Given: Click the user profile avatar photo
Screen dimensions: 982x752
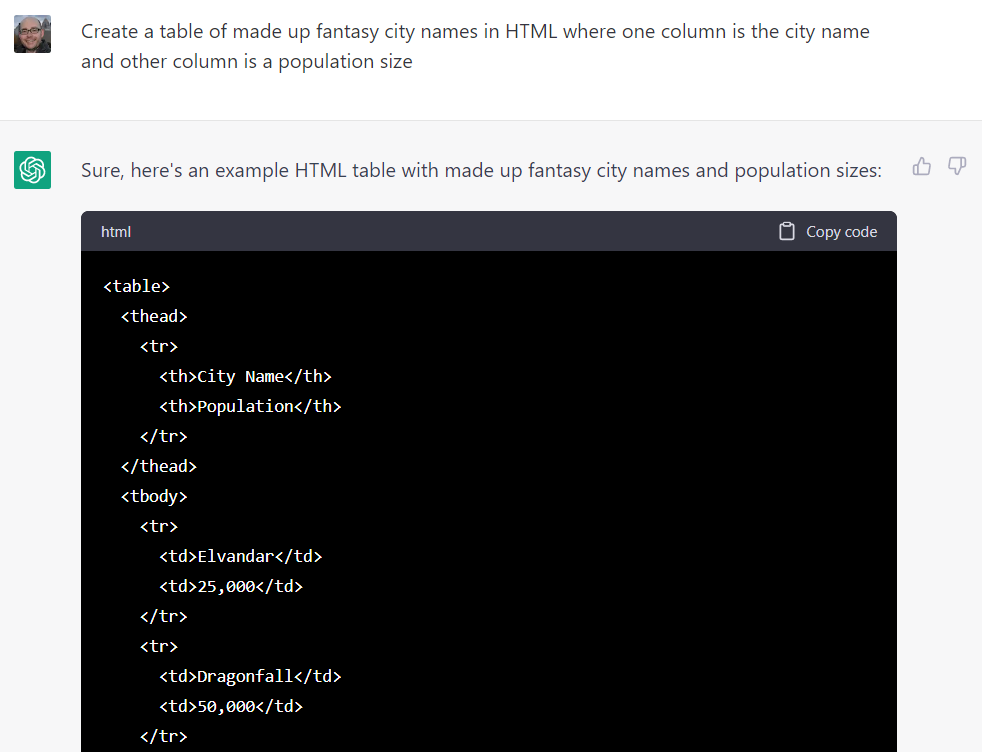Looking at the screenshot, I should (32, 34).
